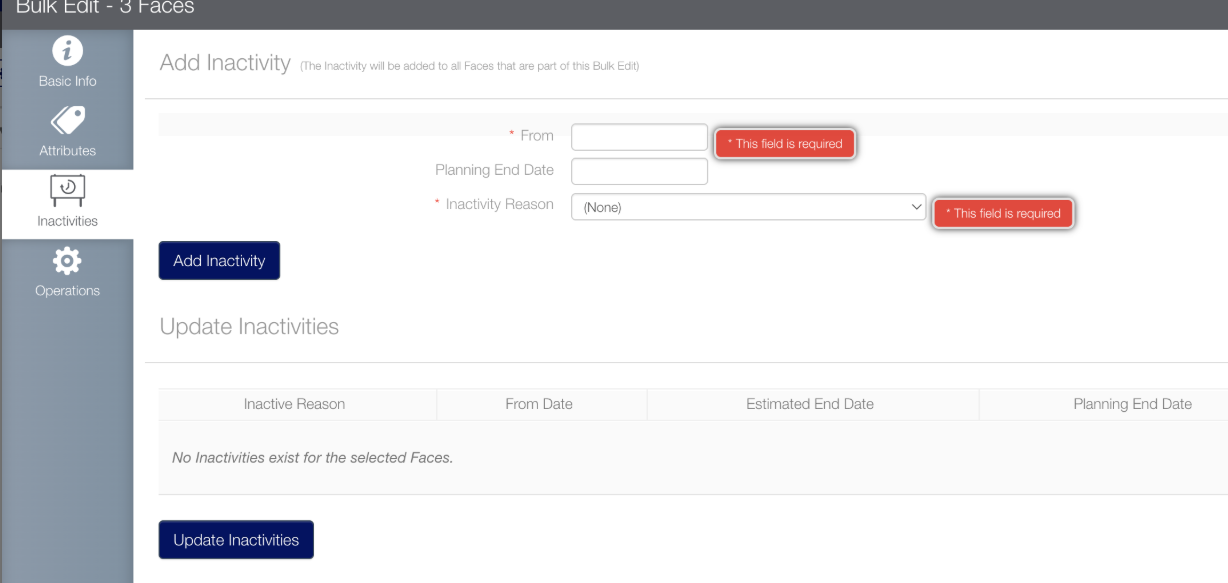Dismiss the required error beside From field
This screenshot has height=583, width=1228.
pos(785,144)
